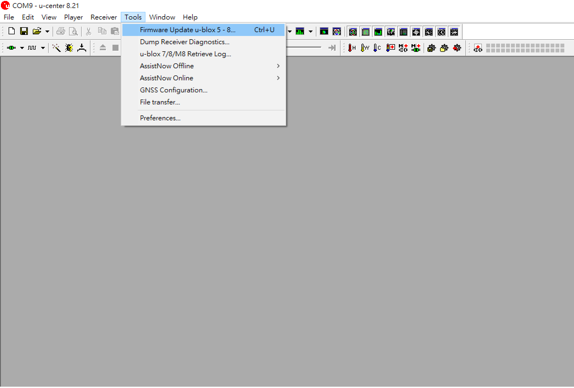Open dropdown arrow right of histogram view icon
The image size is (574, 388).
click(310, 31)
